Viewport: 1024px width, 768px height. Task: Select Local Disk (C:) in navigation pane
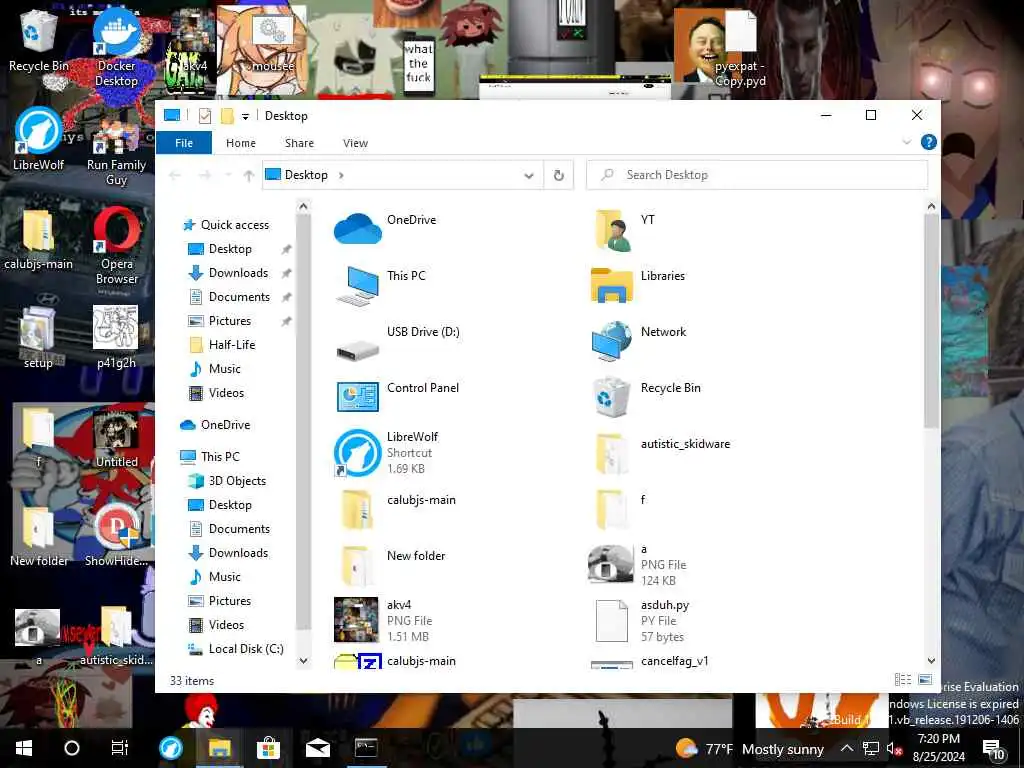[236, 648]
